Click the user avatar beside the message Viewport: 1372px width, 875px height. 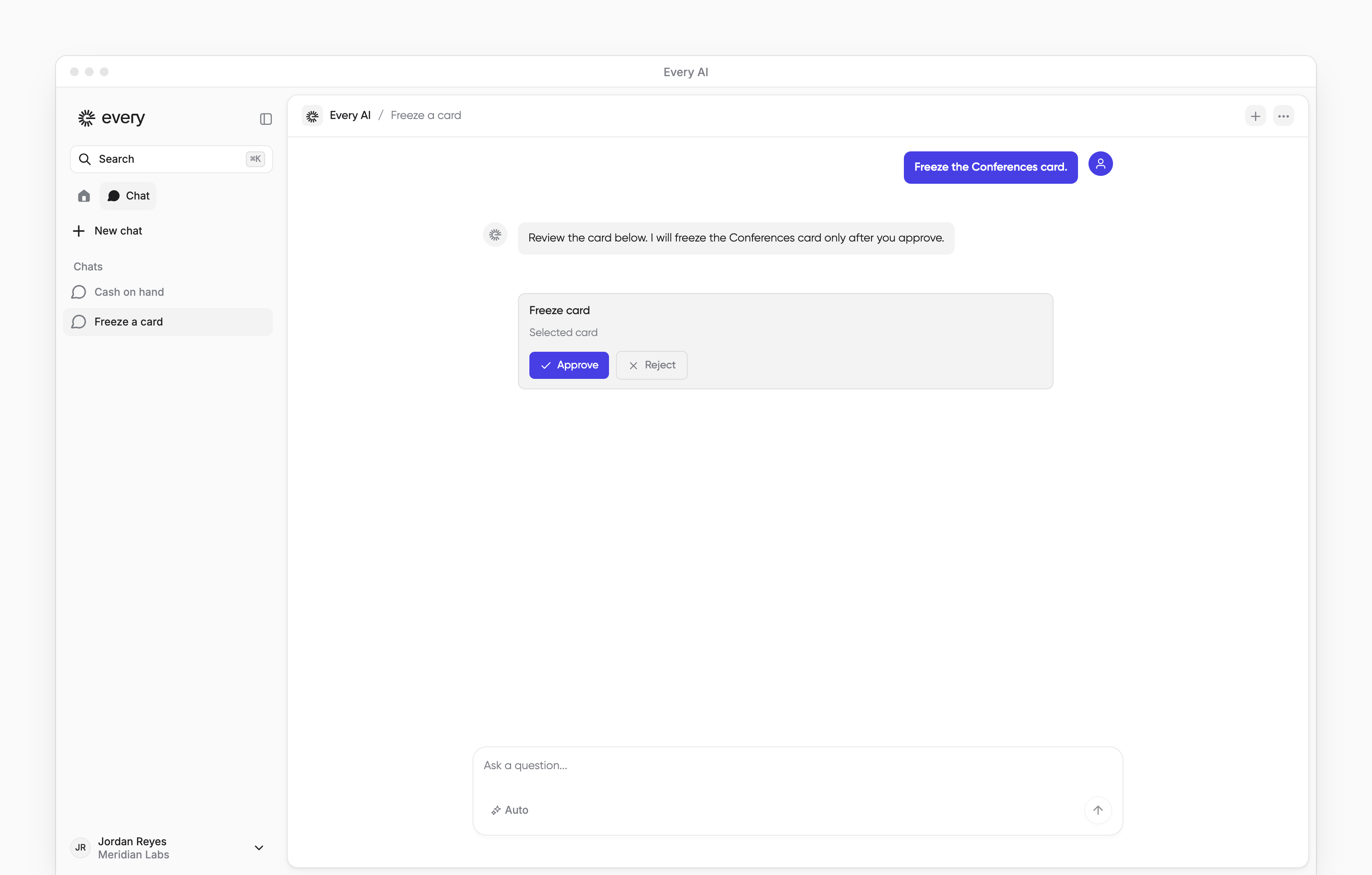tap(1100, 164)
